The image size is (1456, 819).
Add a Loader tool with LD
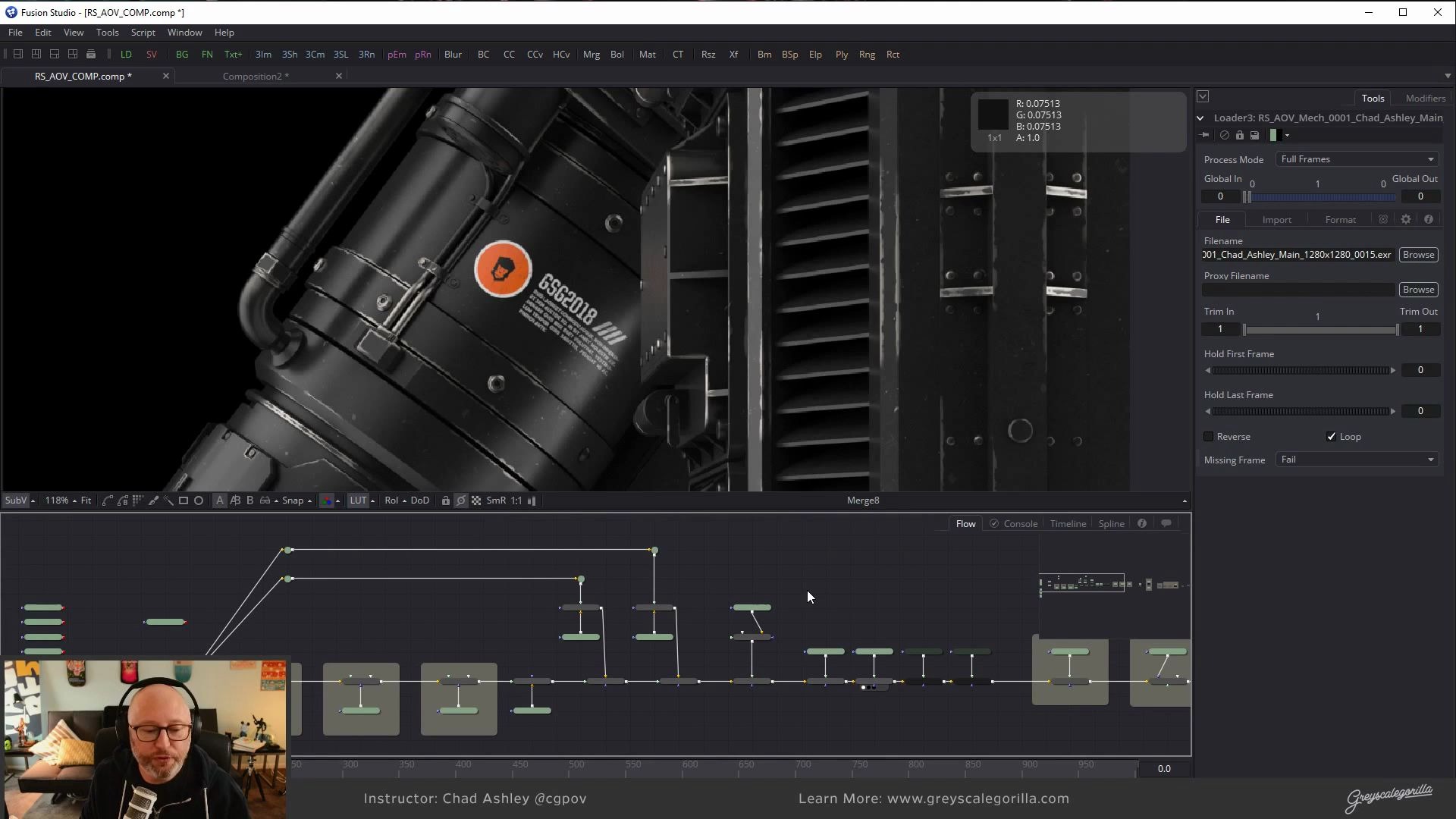tap(126, 55)
